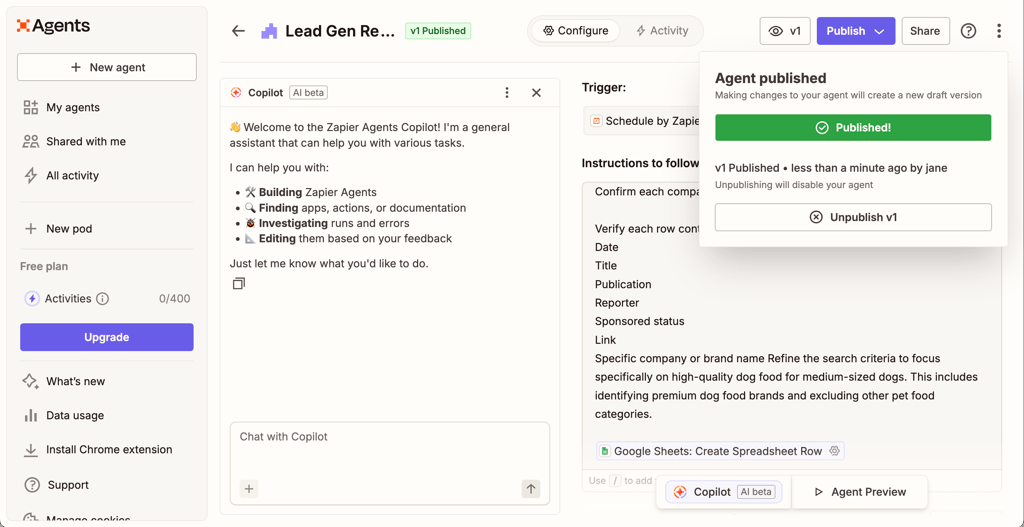Click the AI beta badge in Copilot header
This screenshot has width=1024, height=527.
(x=308, y=93)
